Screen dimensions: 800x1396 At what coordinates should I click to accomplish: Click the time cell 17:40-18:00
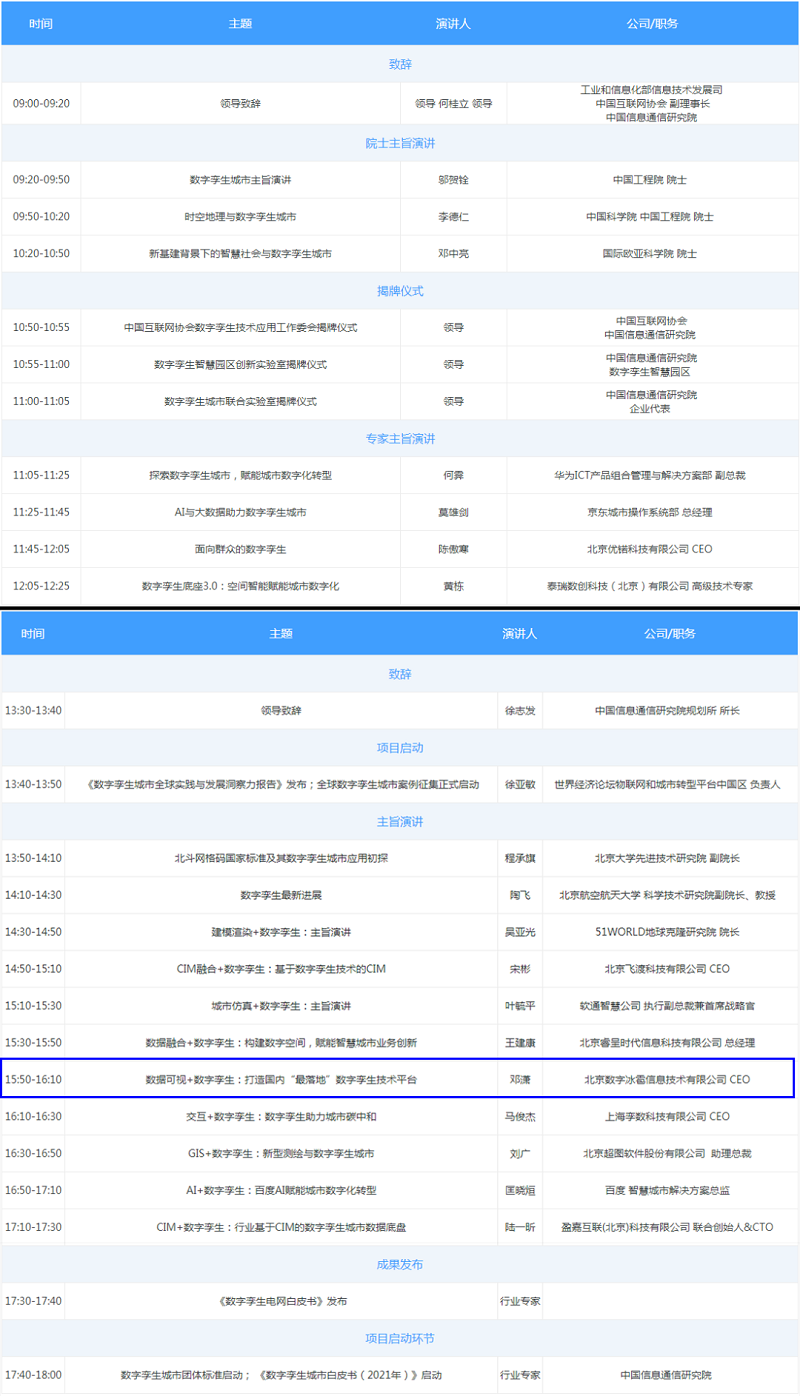click(x=33, y=1375)
